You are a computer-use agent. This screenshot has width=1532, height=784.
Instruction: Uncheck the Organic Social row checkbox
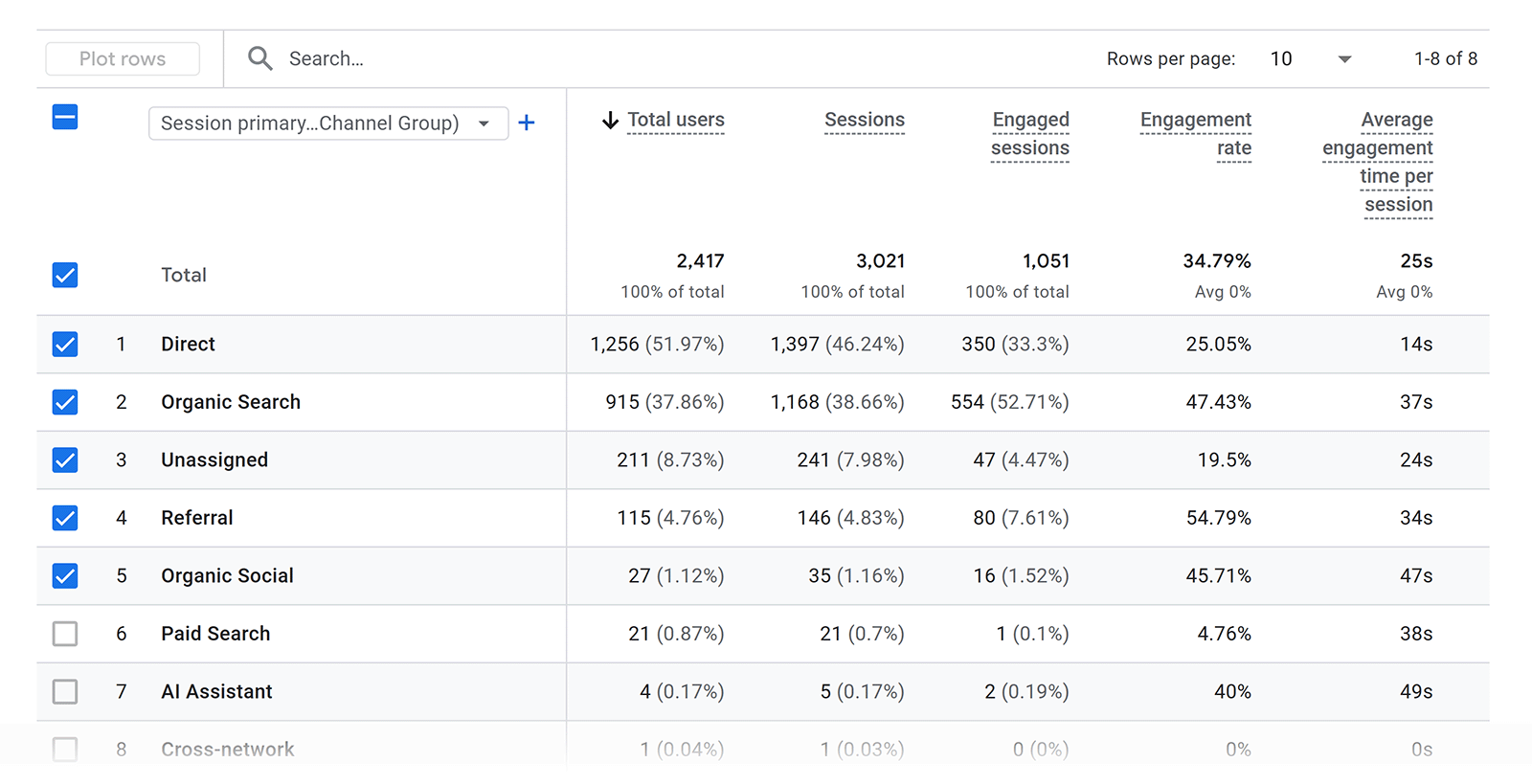click(x=65, y=575)
